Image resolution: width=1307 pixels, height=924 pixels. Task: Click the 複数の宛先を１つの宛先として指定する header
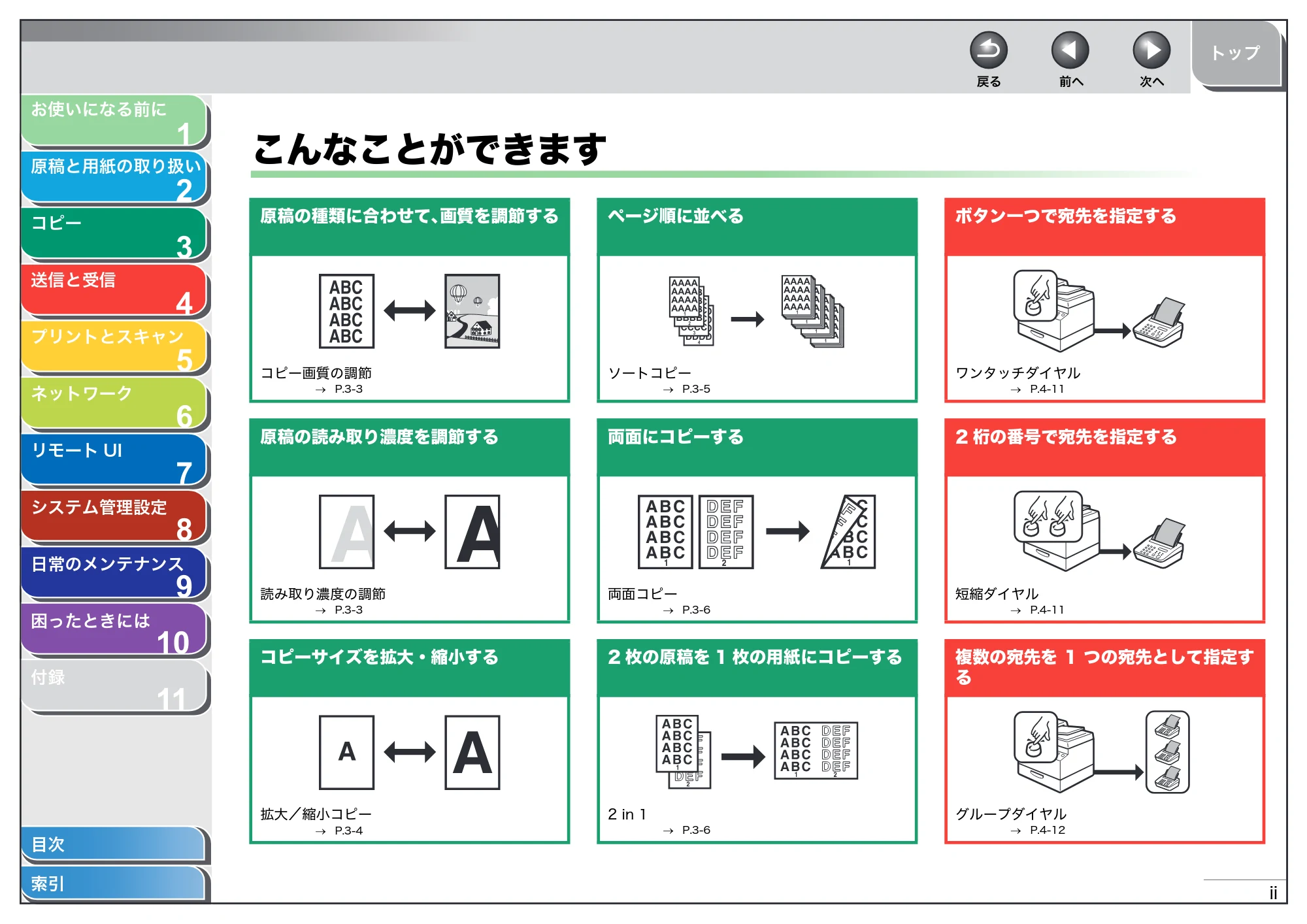[1105, 667]
